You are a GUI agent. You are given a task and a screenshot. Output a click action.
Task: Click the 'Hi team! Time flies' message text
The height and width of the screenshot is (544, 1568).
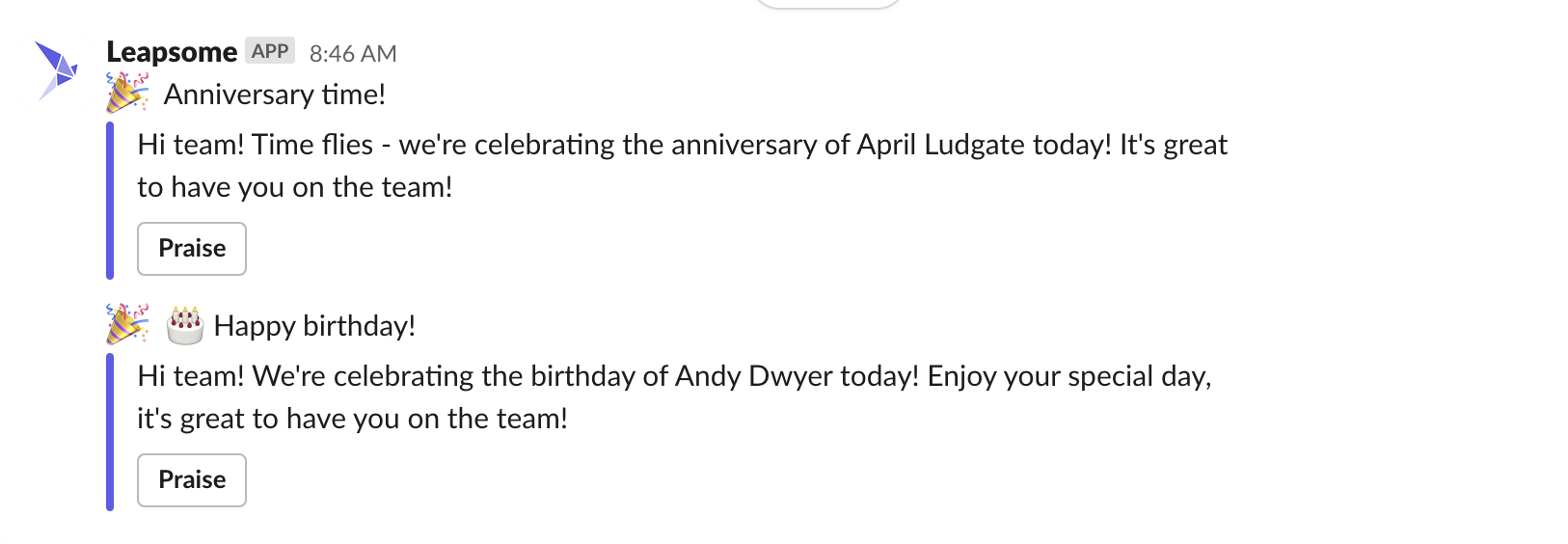(x=255, y=145)
